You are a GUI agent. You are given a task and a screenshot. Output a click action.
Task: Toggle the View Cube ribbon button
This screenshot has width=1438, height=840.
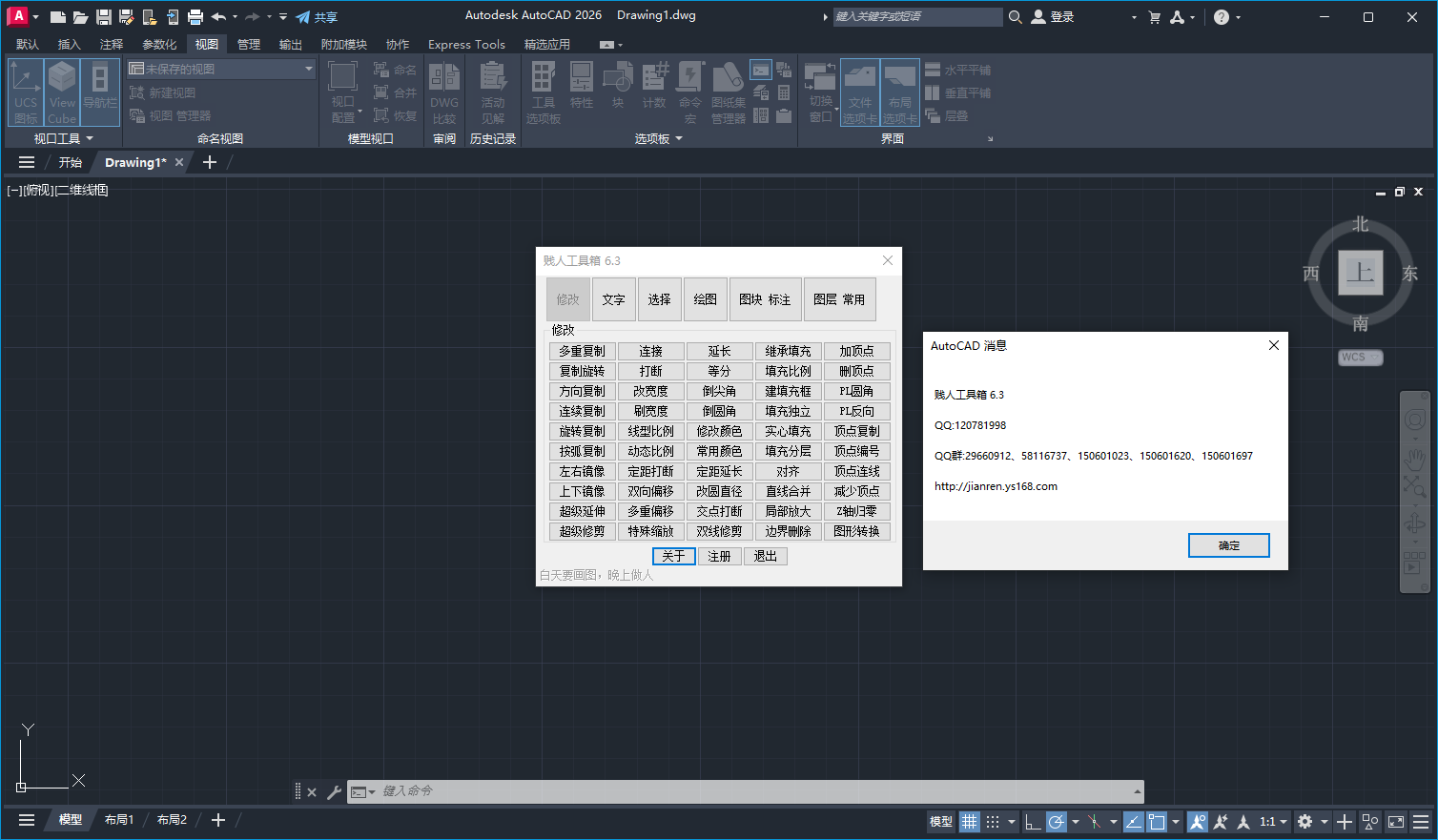62,92
